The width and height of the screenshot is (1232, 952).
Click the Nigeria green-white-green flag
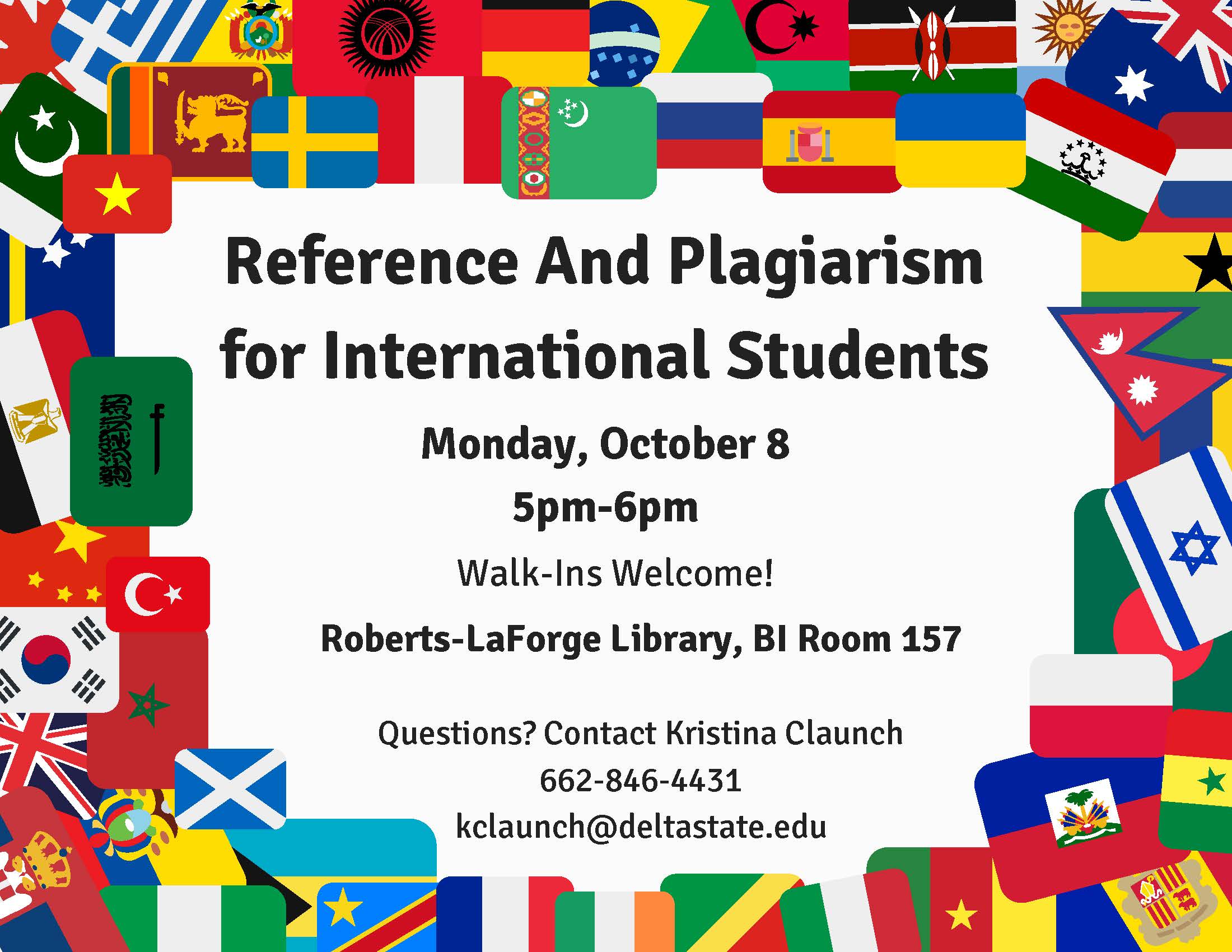193,918
